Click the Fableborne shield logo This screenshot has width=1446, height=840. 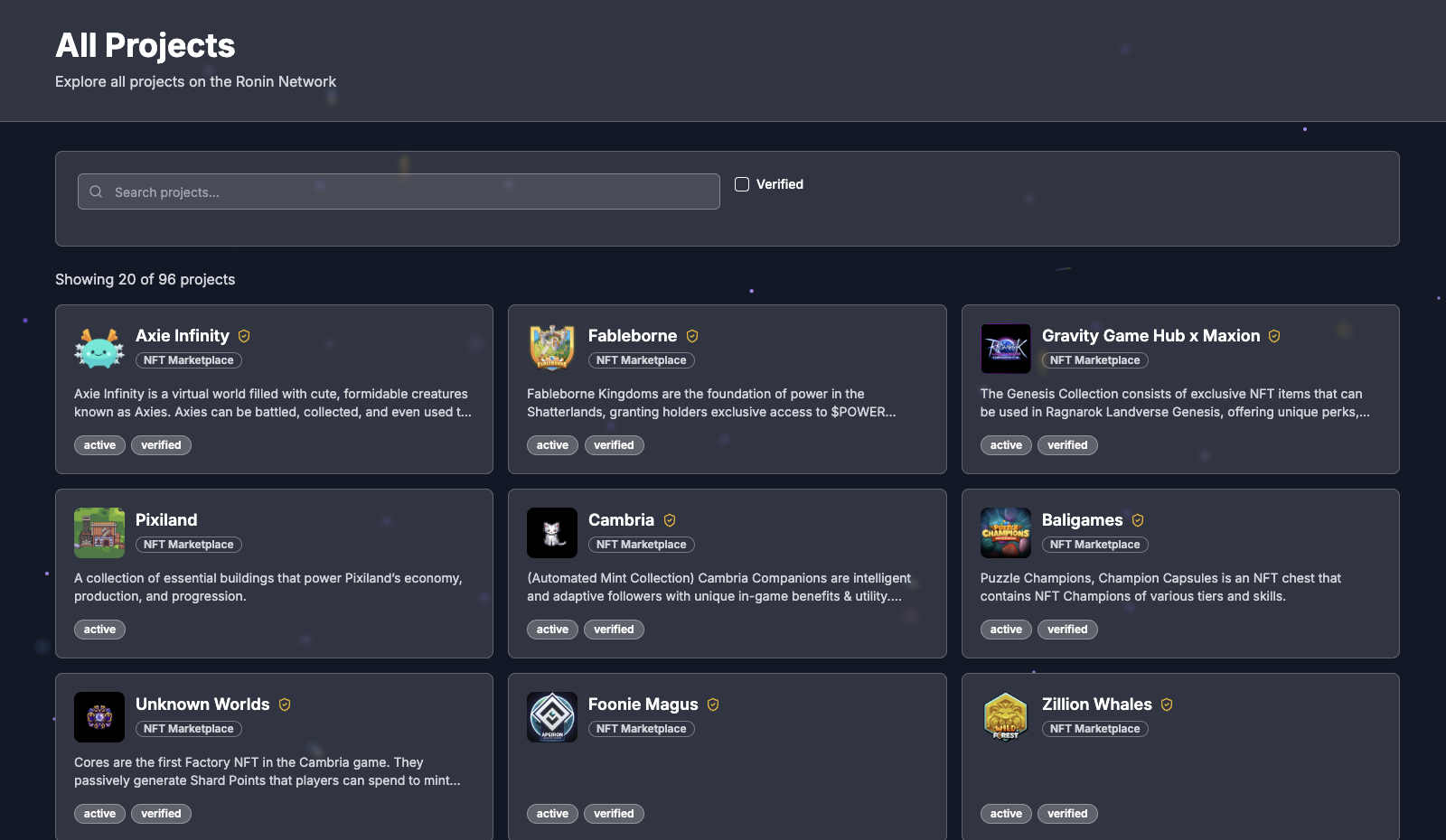pyautogui.click(x=552, y=349)
